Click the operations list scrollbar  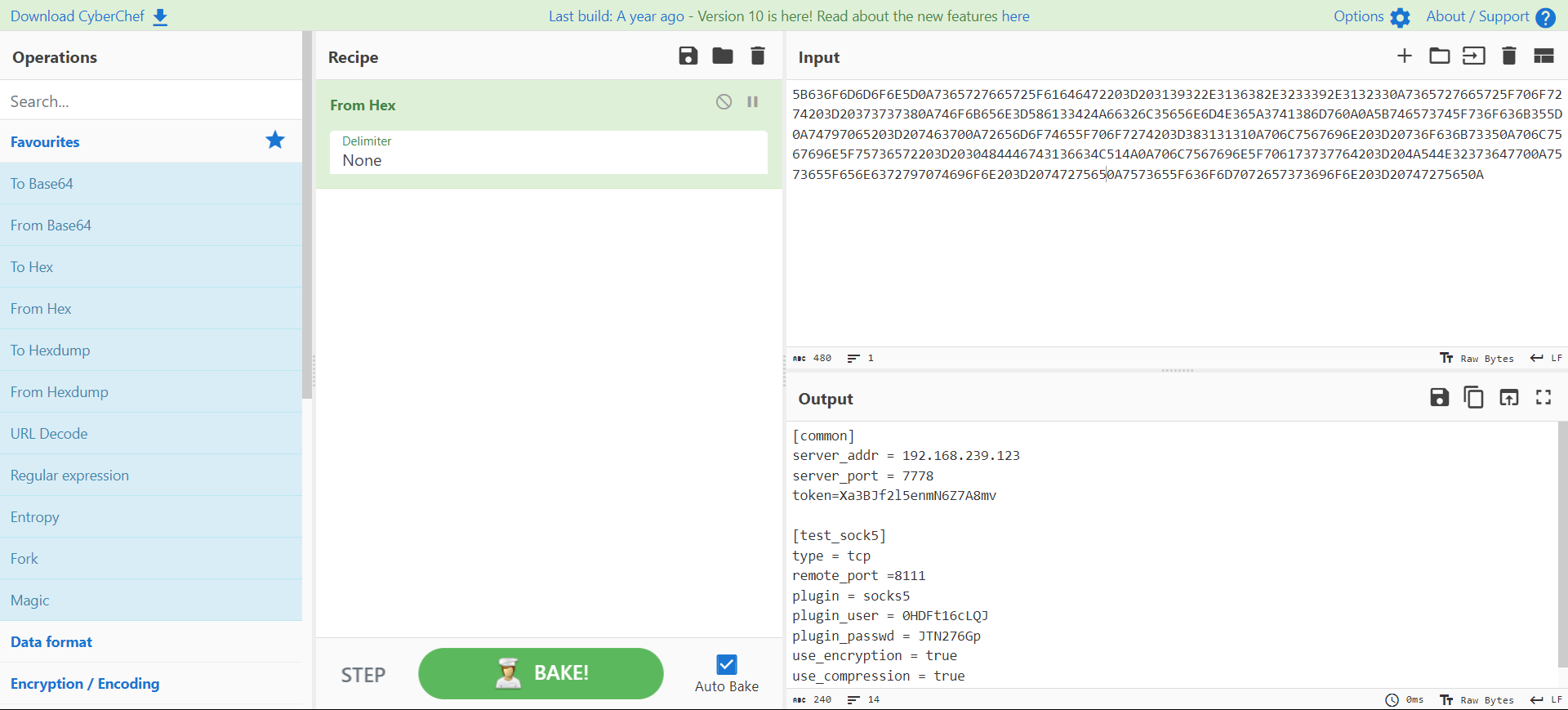tap(307, 215)
